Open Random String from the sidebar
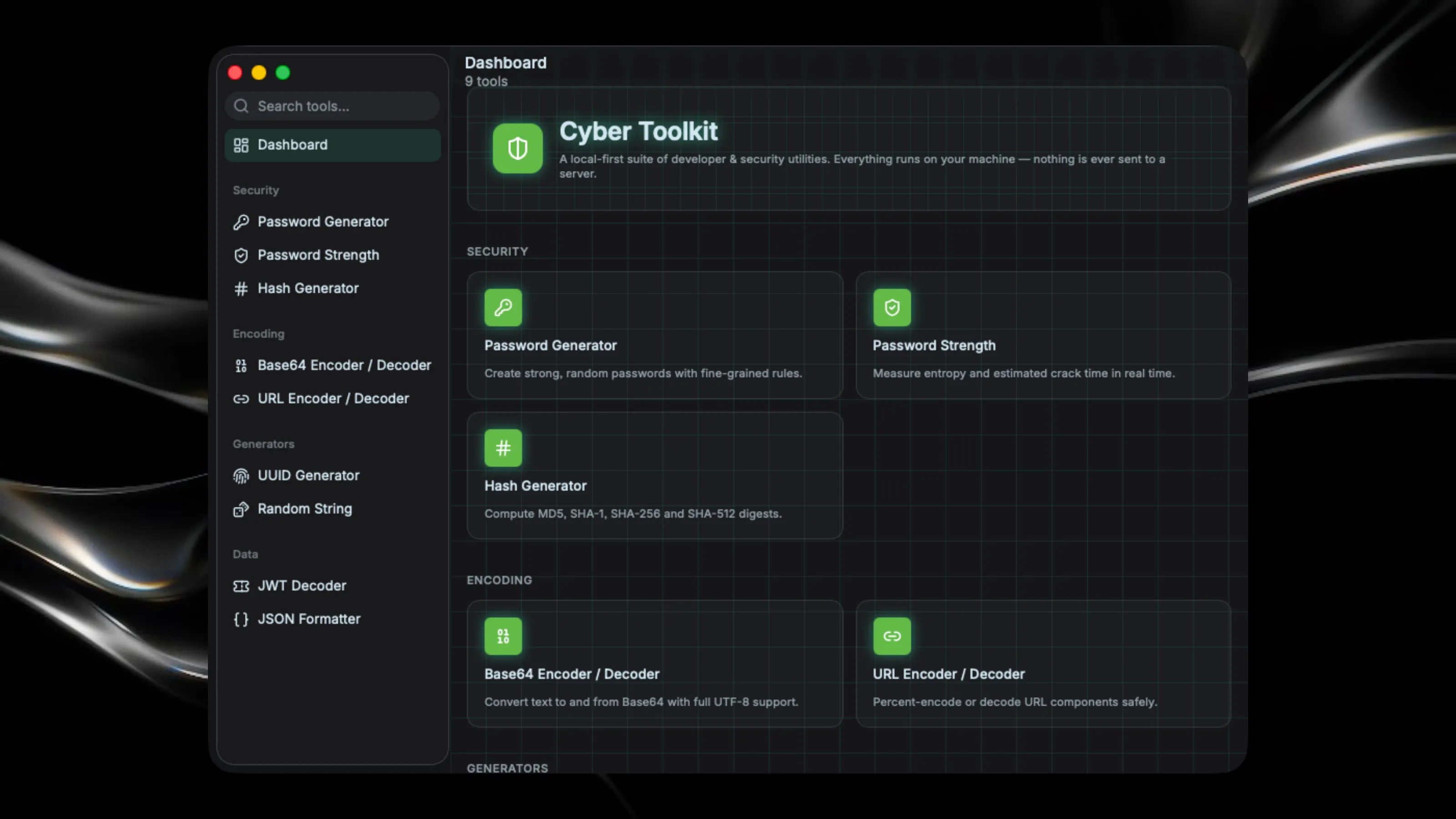Screen dimensions: 1456x819 pos(332,509)
